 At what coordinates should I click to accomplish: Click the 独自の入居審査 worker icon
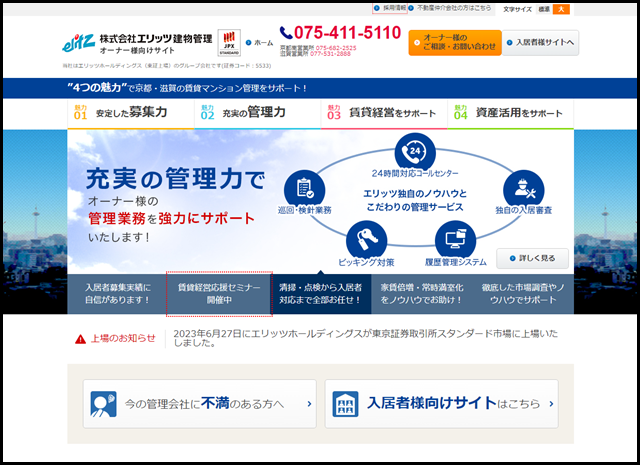(x=524, y=190)
